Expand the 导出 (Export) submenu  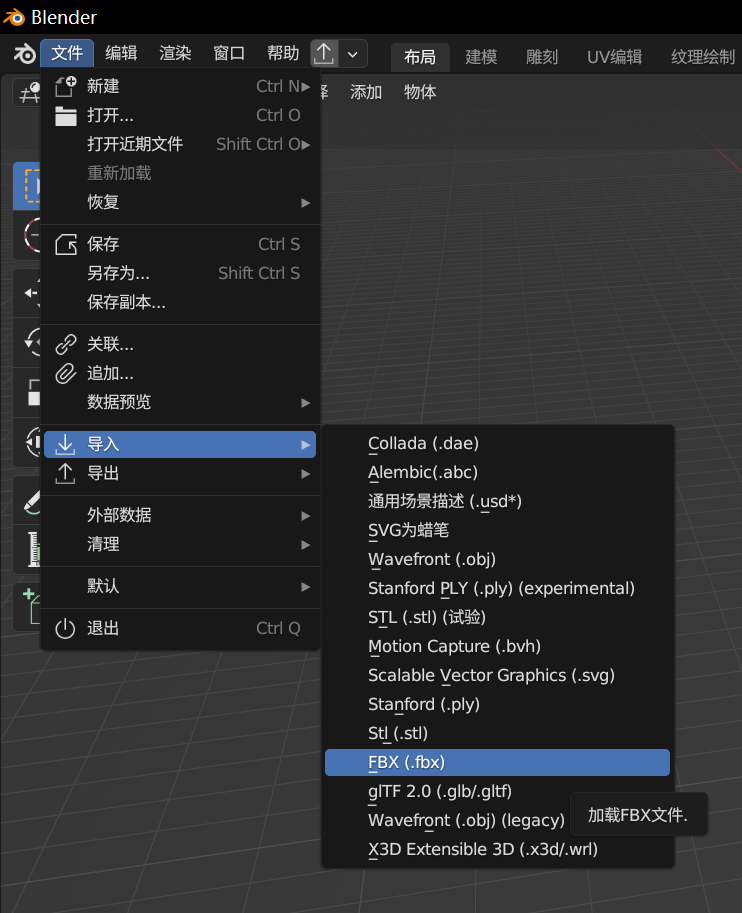181,473
